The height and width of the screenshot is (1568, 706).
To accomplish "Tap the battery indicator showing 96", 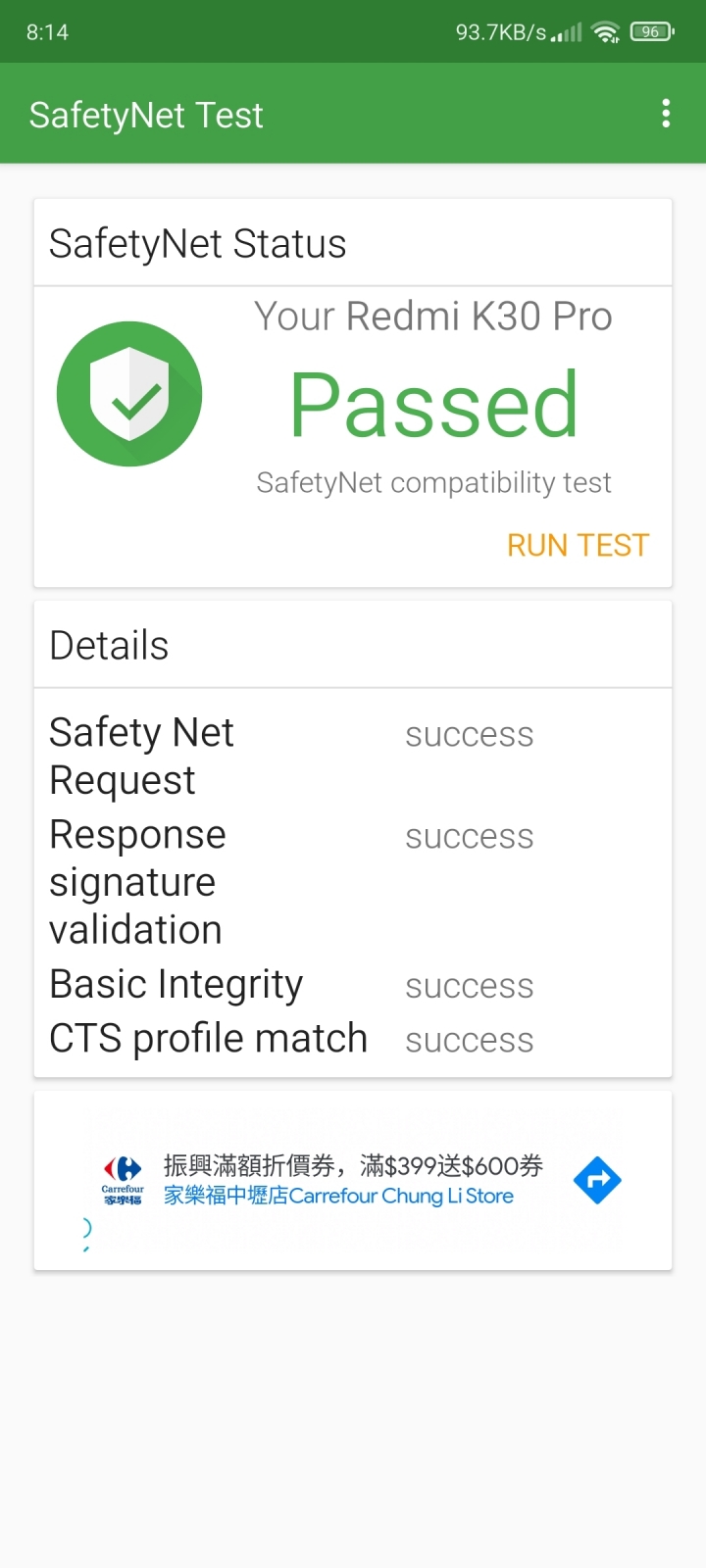I will [652, 32].
